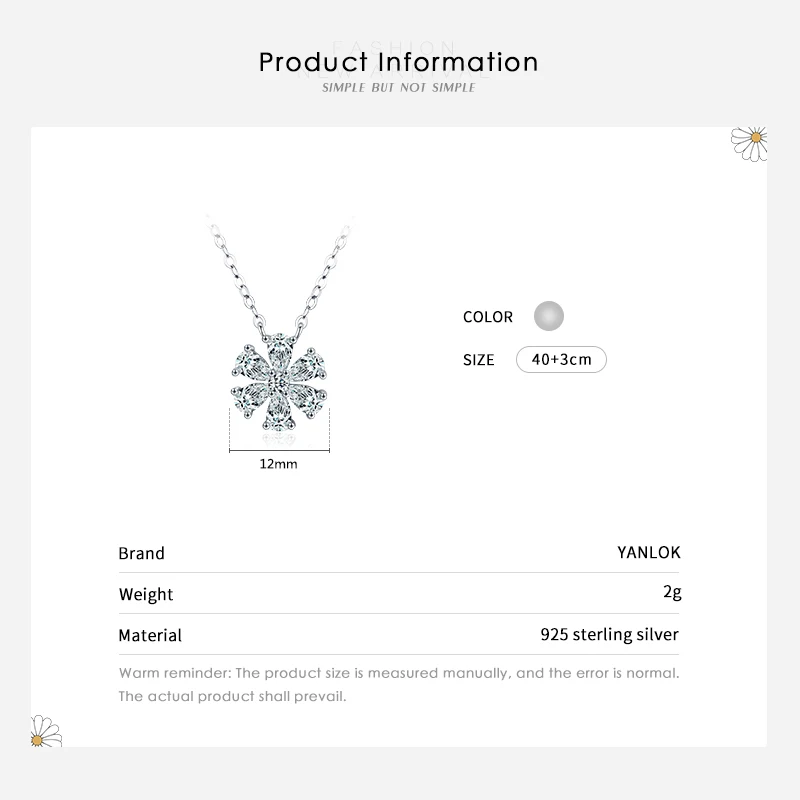Click the 2g weight value
This screenshot has width=800, height=800.
tap(672, 593)
